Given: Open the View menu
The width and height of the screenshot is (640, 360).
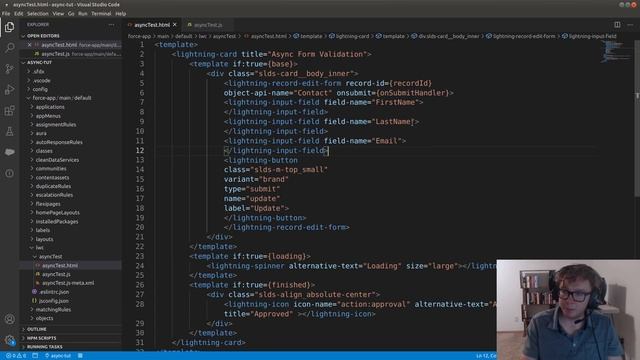Looking at the screenshot, I should click(x=58, y=13).
